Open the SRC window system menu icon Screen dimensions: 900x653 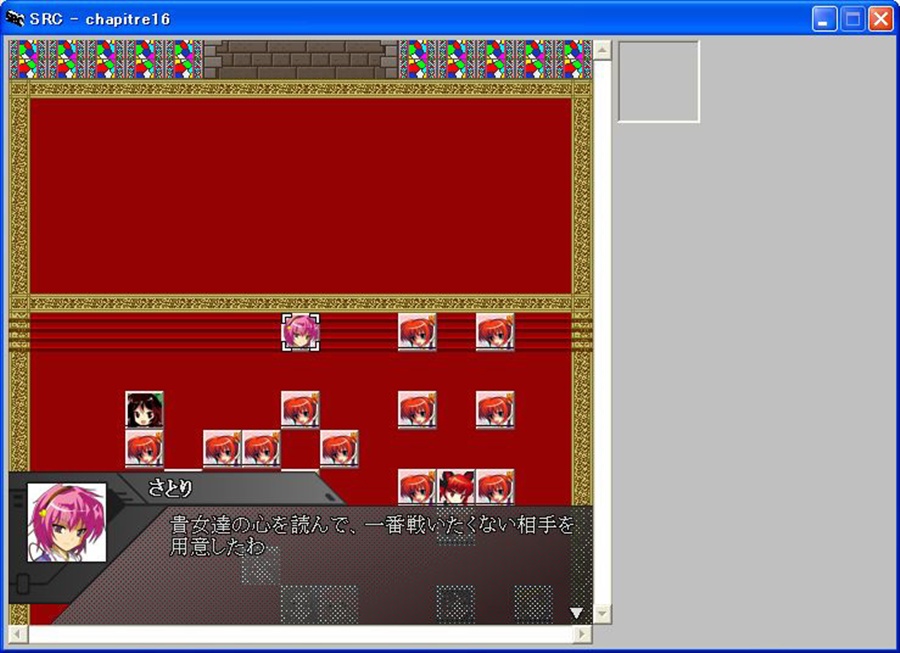coord(15,18)
